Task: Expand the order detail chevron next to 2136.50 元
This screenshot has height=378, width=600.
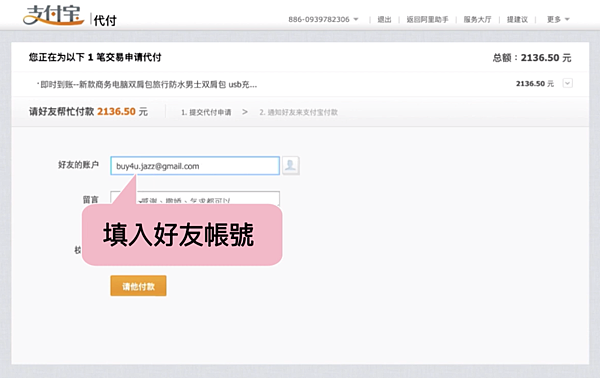Action: pyautogui.click(x=567, y=83)
